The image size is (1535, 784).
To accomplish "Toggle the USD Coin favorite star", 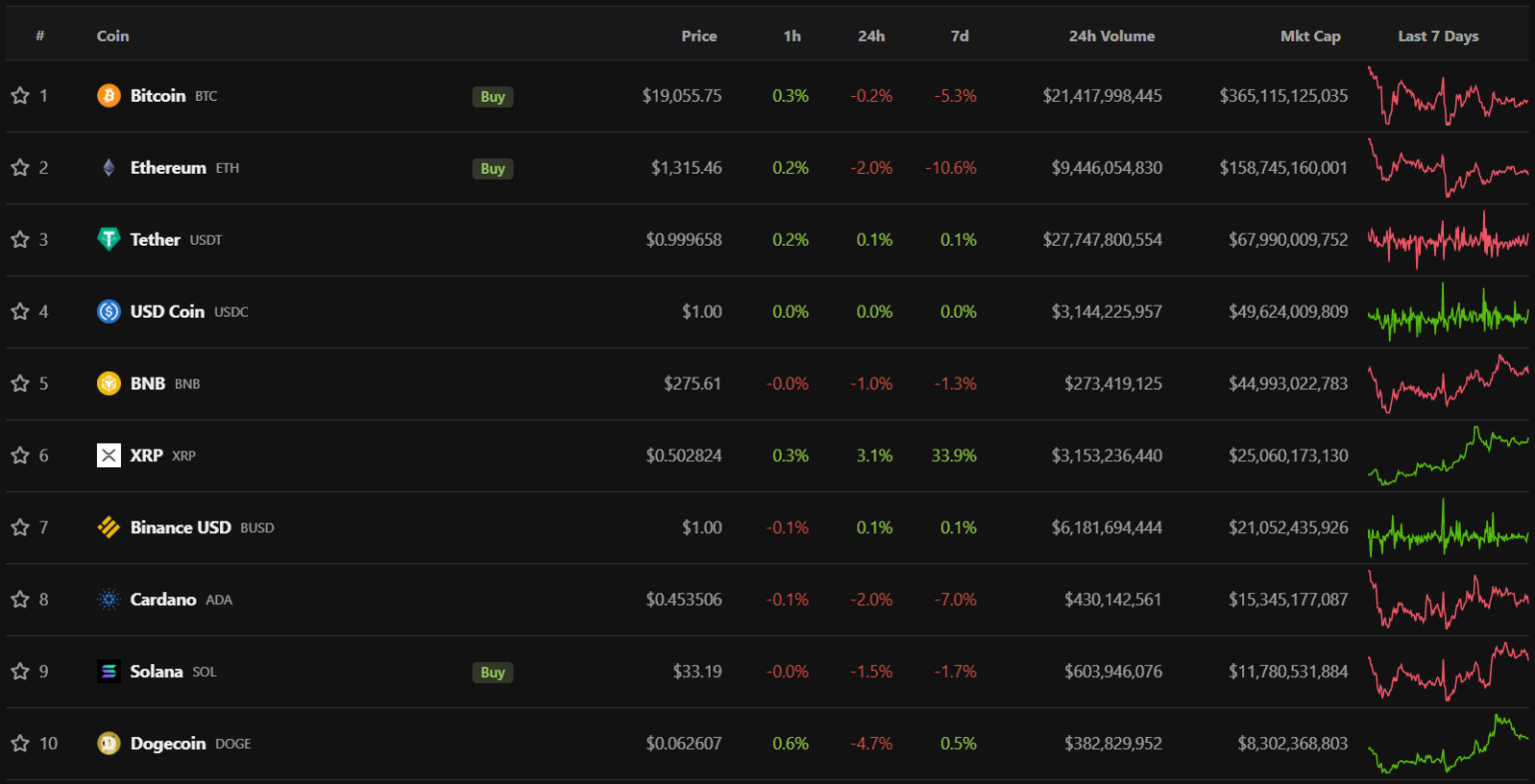I will click(20, 312).
